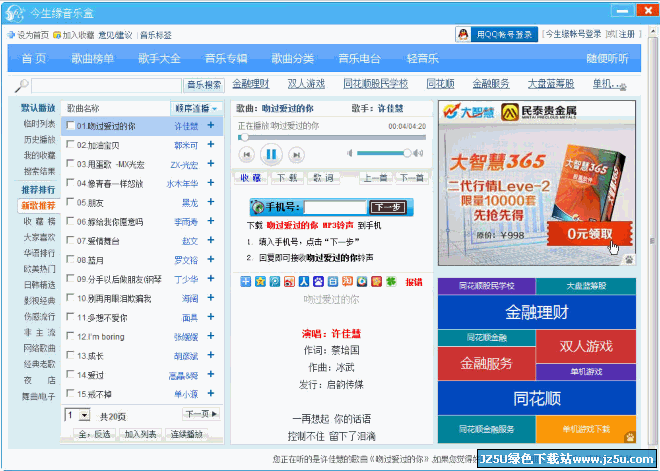Open the 歌手大全 navigation tab

tap(159, 59)
